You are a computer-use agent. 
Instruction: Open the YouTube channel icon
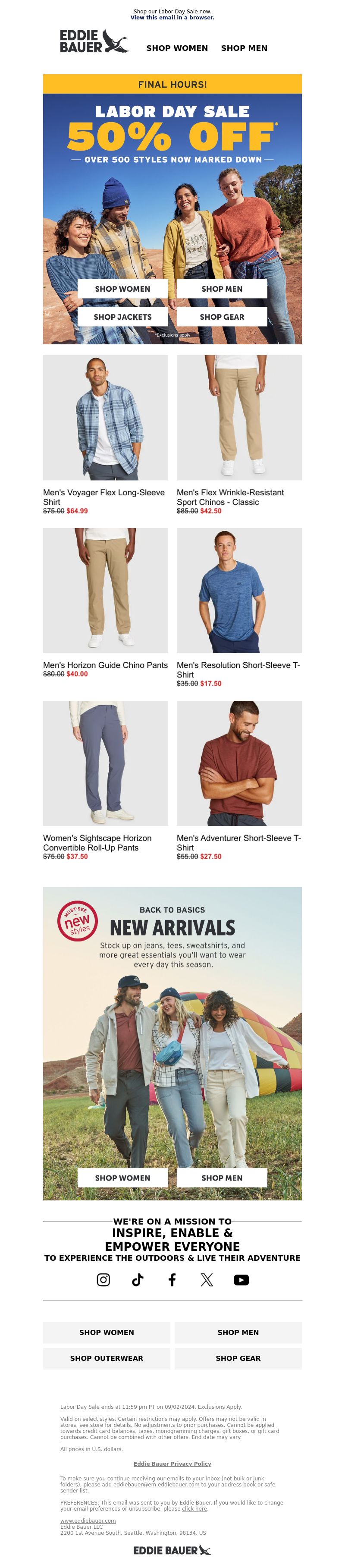pyautogui.click(x=241, y=1279)
